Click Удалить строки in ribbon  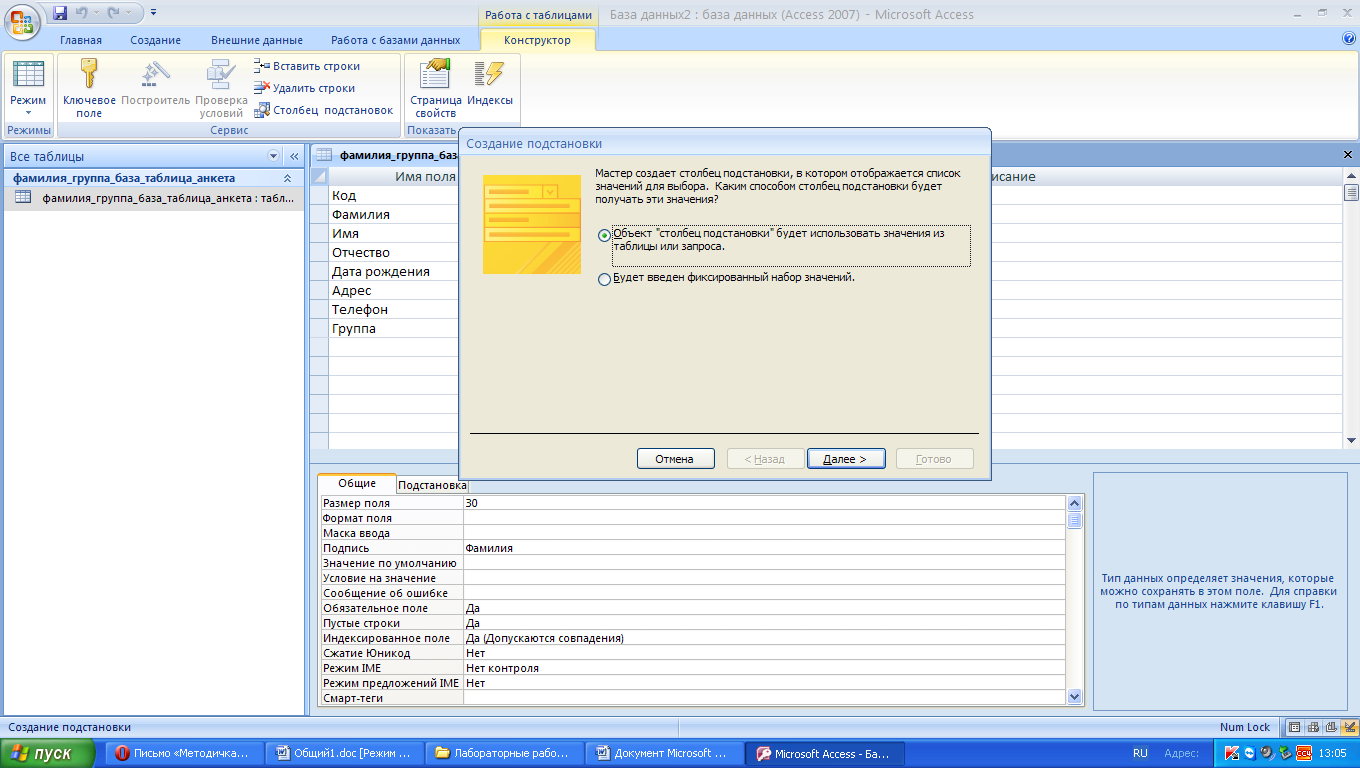(x=305, y=88)
